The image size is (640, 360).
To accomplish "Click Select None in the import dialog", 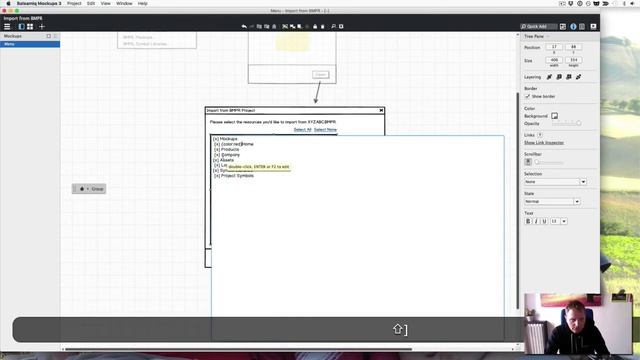I will (x=325, y=130).
